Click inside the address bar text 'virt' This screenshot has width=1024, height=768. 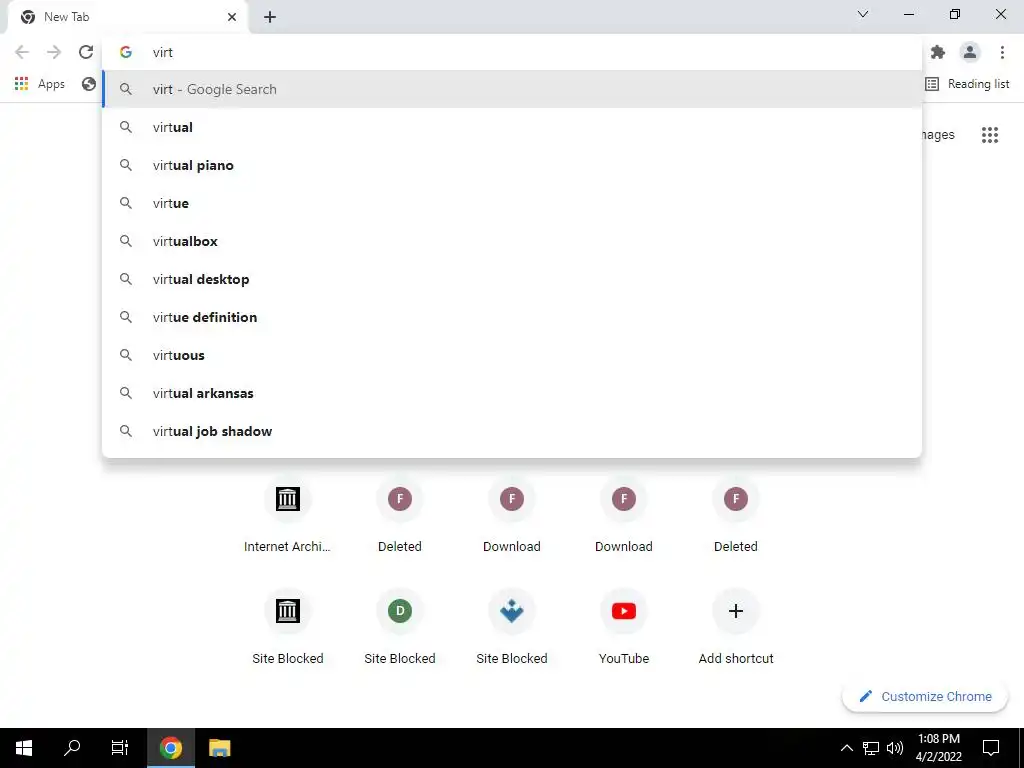[163, 52]
